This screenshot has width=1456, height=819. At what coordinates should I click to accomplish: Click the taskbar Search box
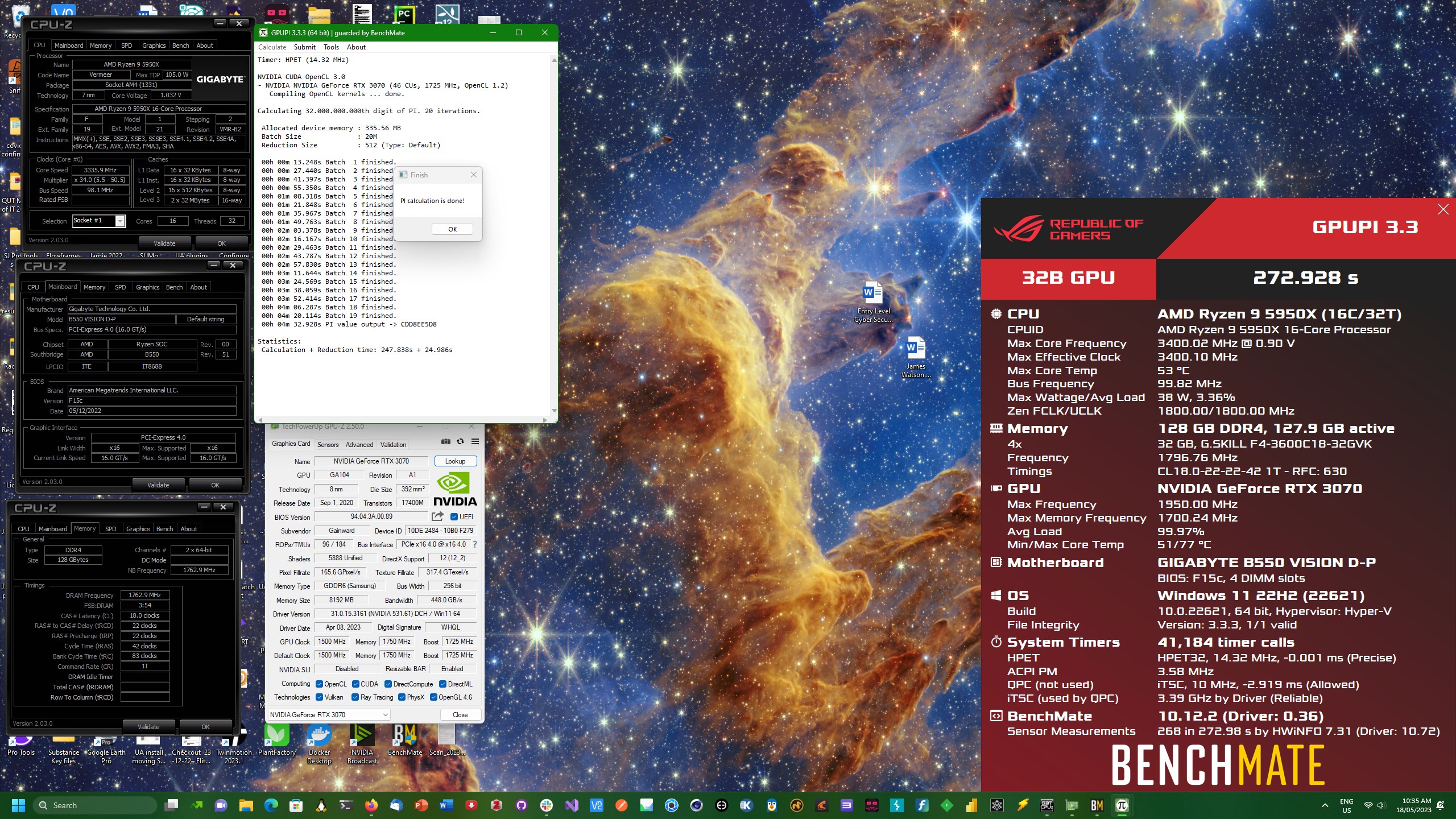pyautogui.click(x=94, y=805)
